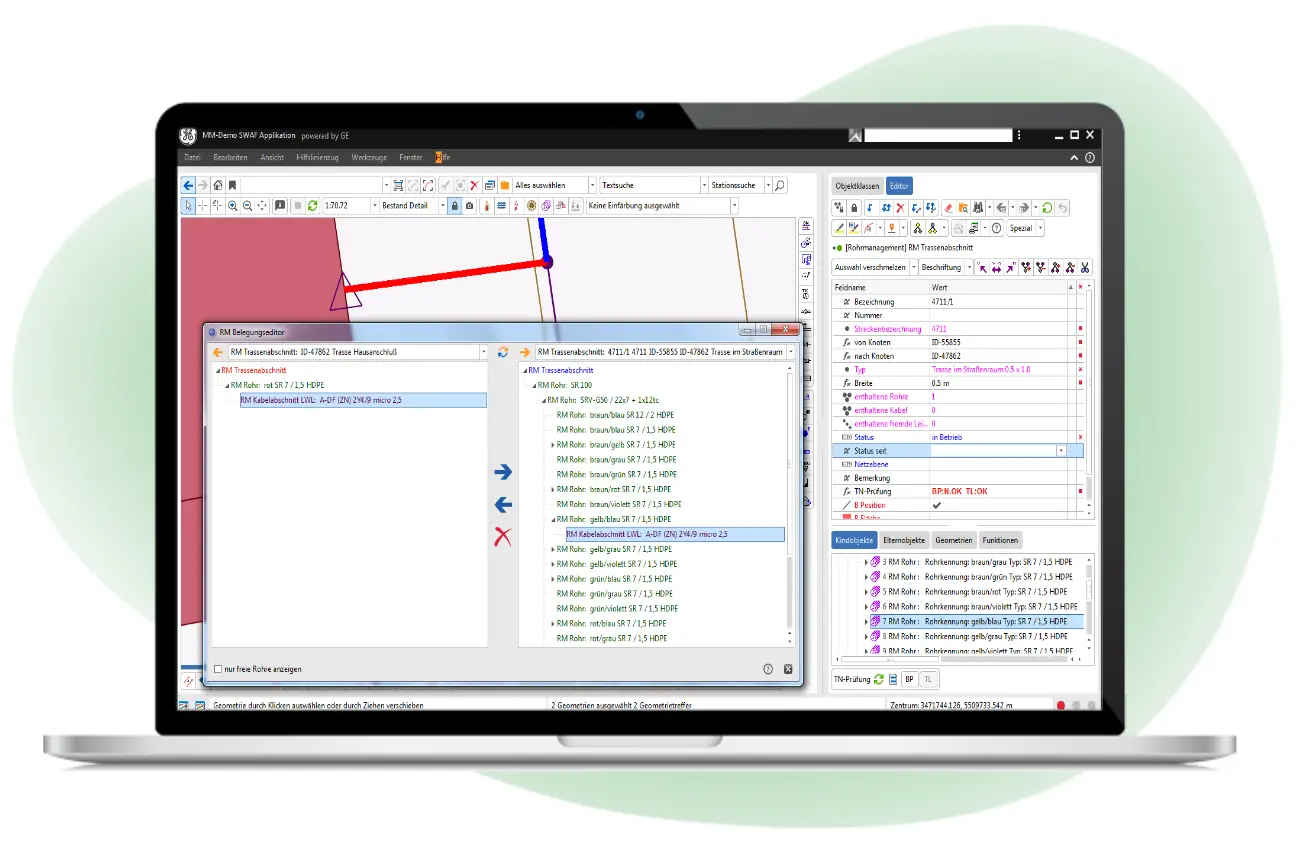The width and height of the screenshot is (1296, 860).
Task: Expand the 'braun/gelb SR 7 / 1,5 HDPE' node
Action: tap(553, 444)
